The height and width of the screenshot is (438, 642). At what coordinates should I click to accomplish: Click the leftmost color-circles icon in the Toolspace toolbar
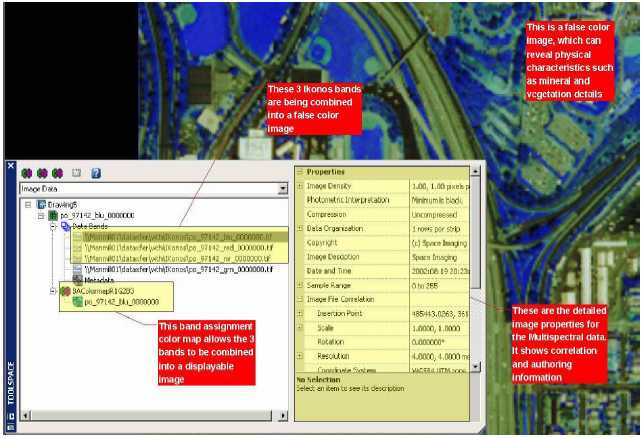pyautogui.click(x=27, y=174)
